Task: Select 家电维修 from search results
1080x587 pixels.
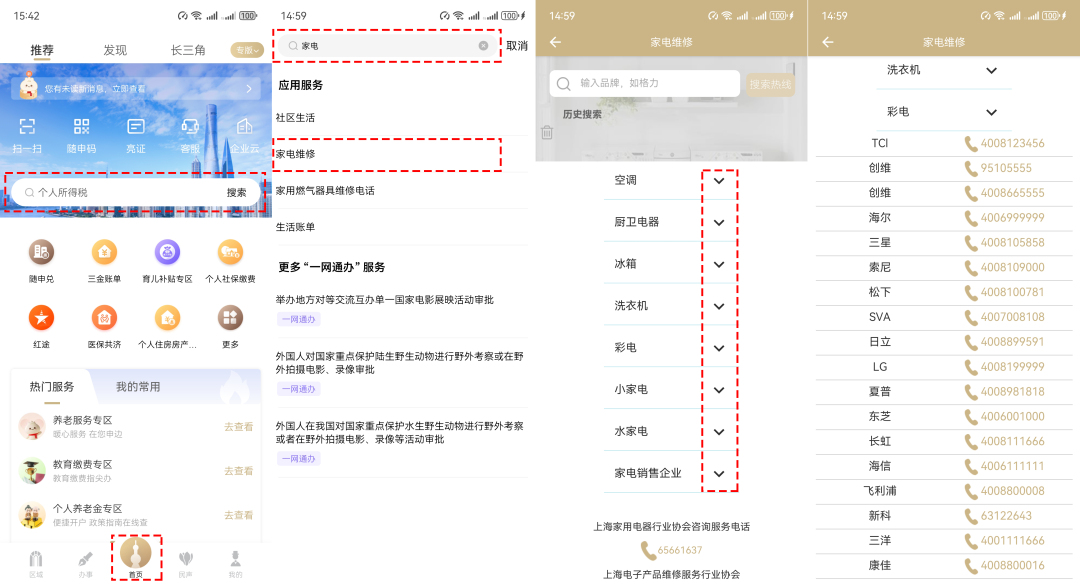Action: (x=386, y=154)
